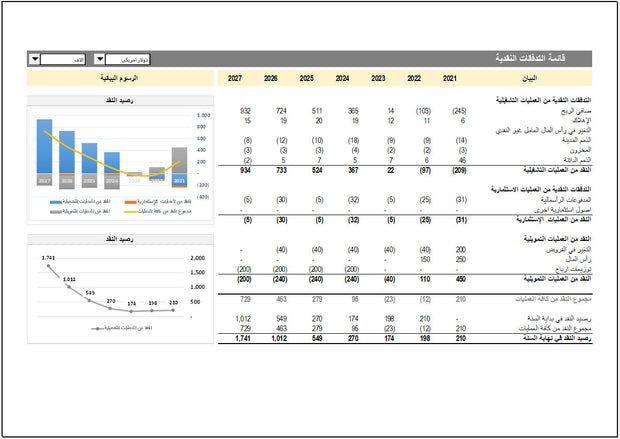Select operating cash total (209) for 2021
Image resolution: width=620 pixels, height=439 pixels.
point(459,170)
